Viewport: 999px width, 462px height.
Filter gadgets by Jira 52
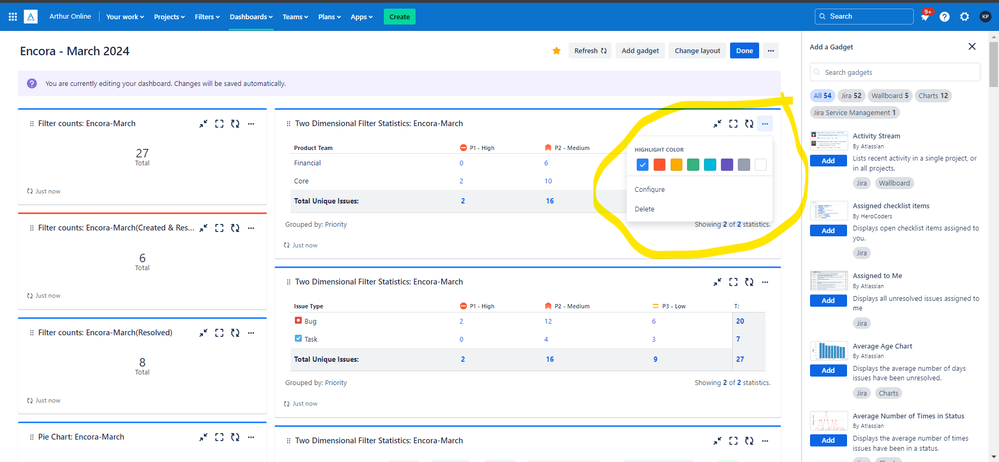click(851, 96)
